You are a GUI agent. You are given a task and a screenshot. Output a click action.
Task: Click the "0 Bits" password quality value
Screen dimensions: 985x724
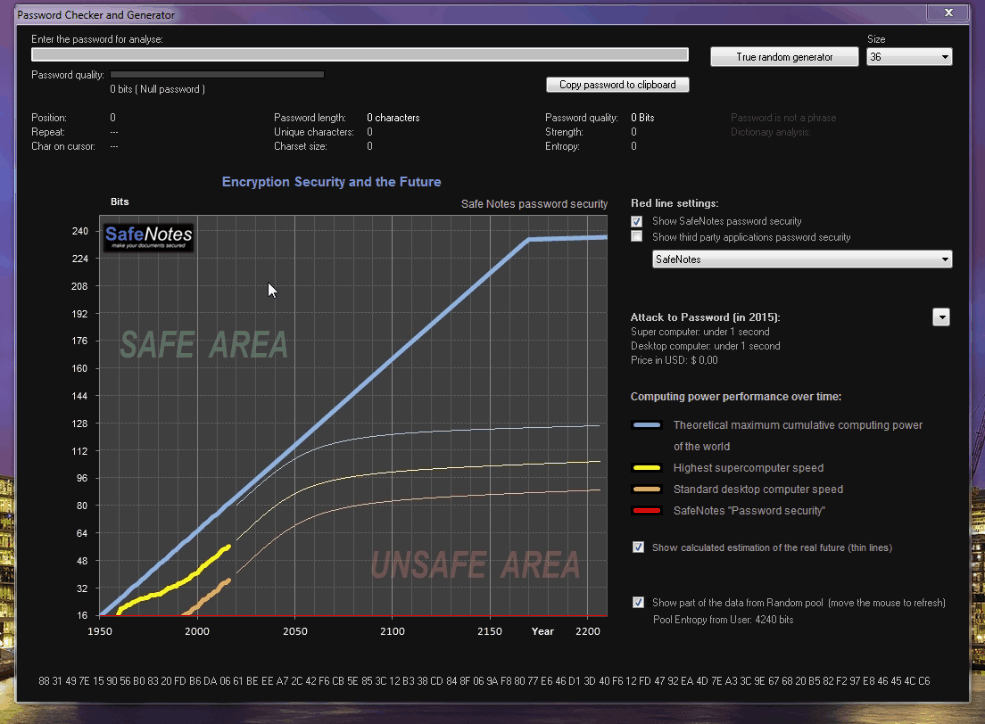pyautogui.click(x=643, y=117)
